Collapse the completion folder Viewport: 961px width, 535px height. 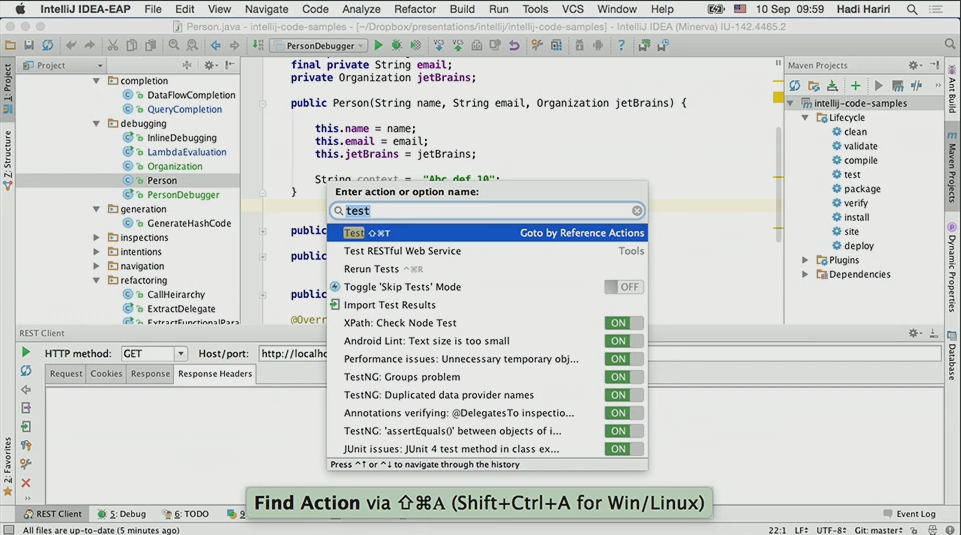click(96, 81)
